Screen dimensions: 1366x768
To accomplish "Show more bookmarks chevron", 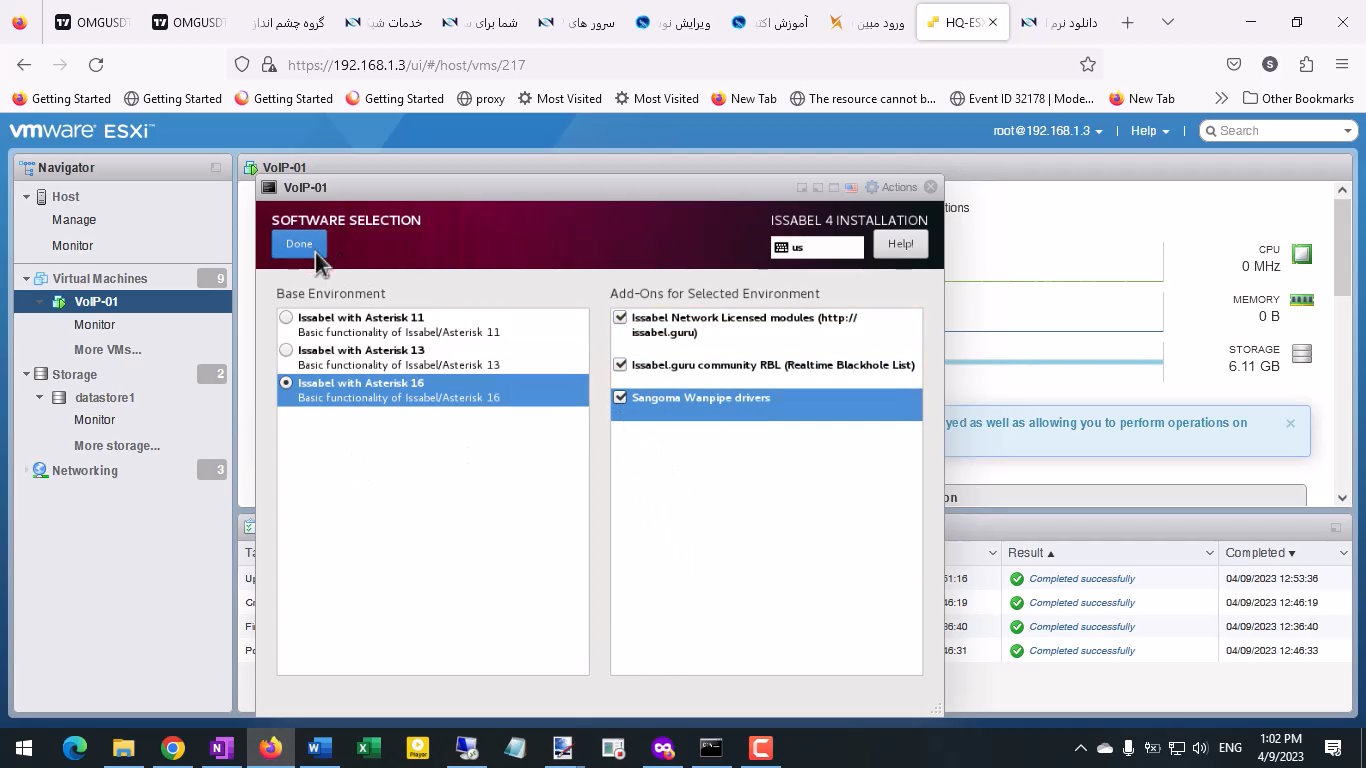I will pos(1221,99).
